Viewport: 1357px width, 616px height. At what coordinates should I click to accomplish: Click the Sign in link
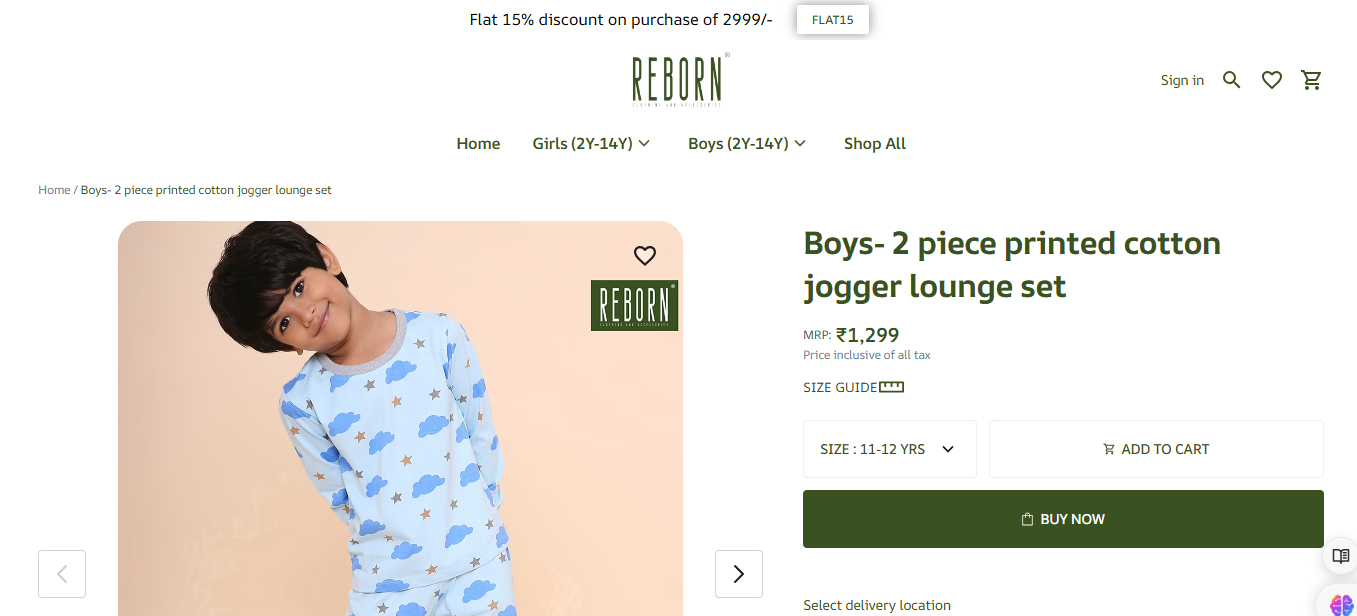point(1182,80)
